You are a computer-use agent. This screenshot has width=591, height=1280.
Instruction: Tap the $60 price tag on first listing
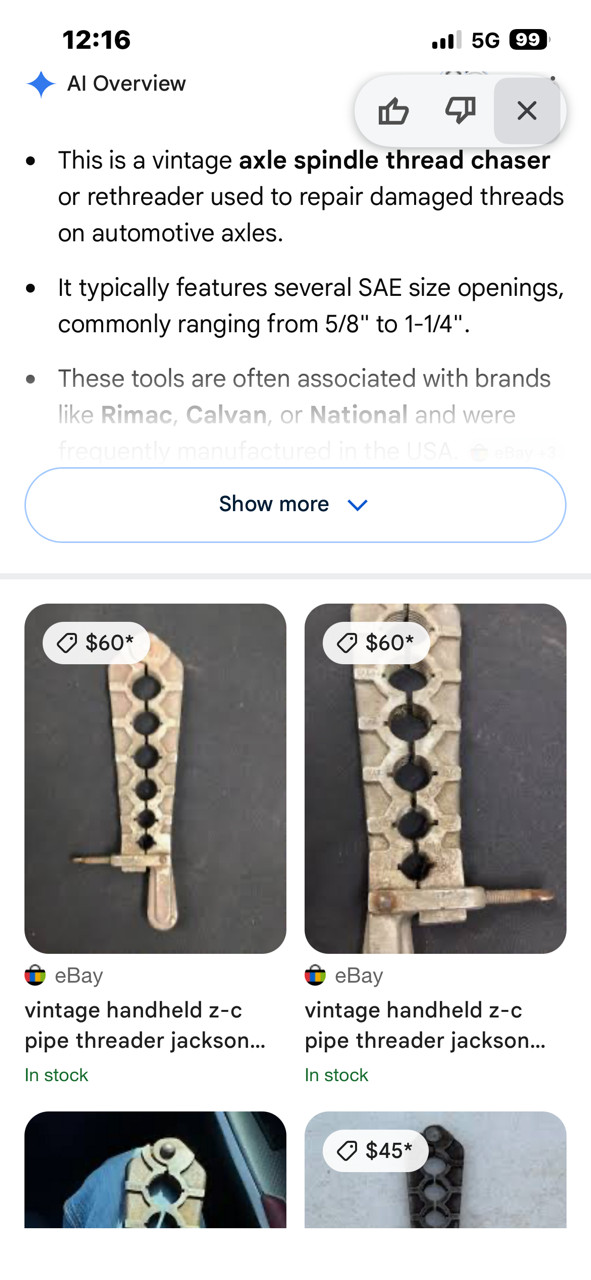coord(95,643)
